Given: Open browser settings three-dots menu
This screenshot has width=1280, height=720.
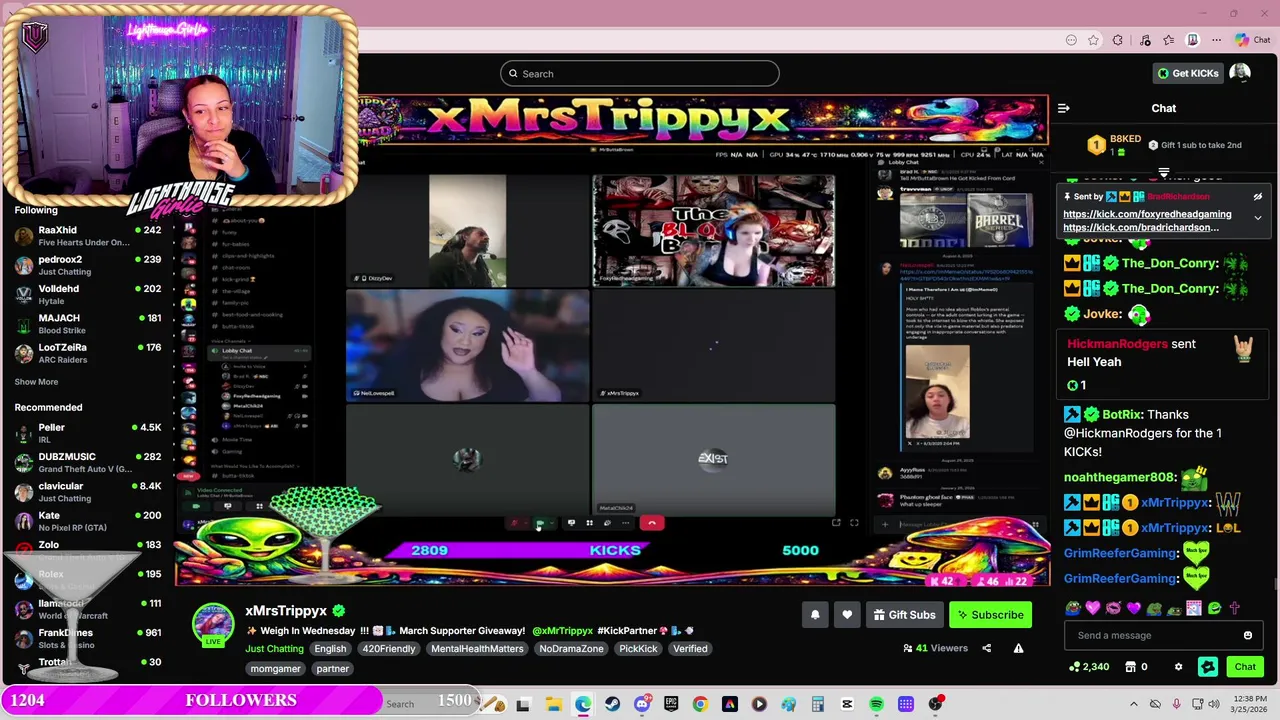Looking at the screenshot, I should [1216, 40].
